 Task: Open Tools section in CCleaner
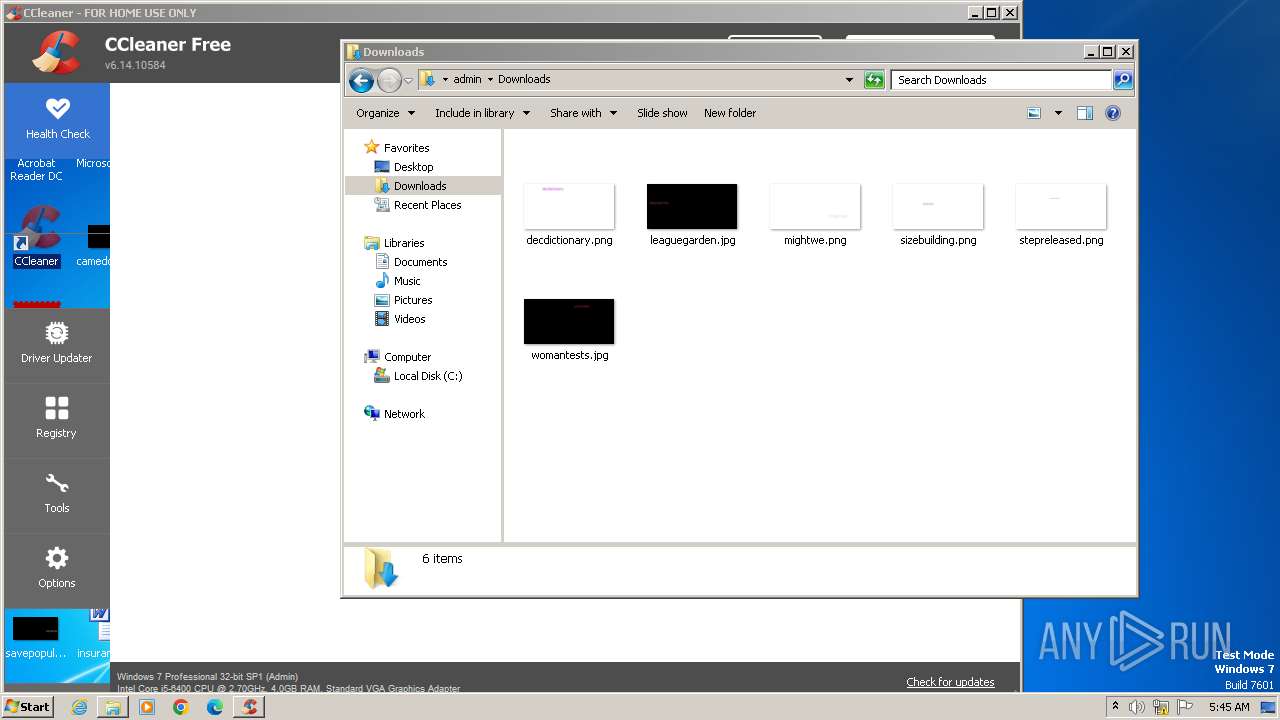[57, 494]
